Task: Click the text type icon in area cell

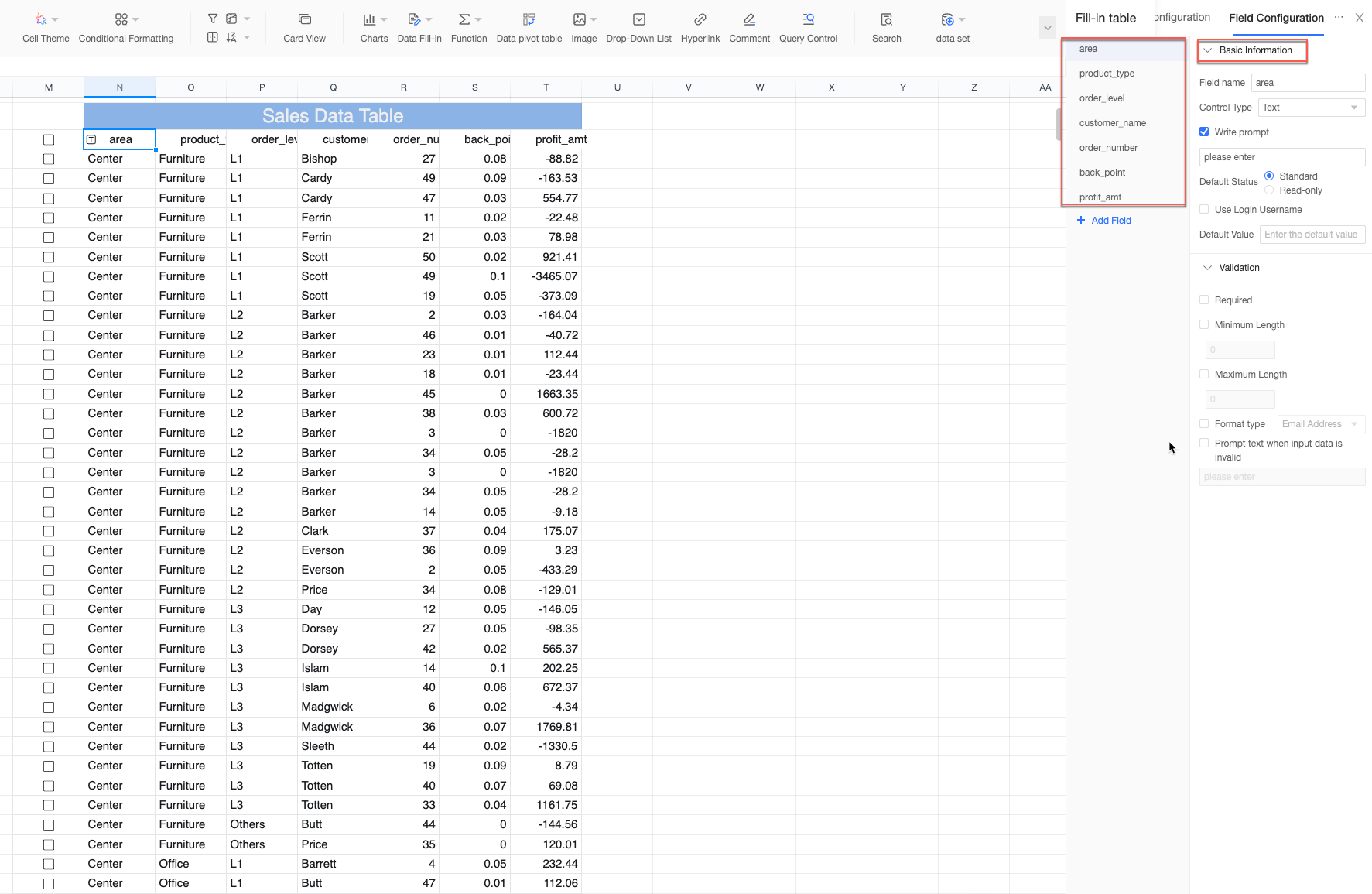Action: click(91, 139)
